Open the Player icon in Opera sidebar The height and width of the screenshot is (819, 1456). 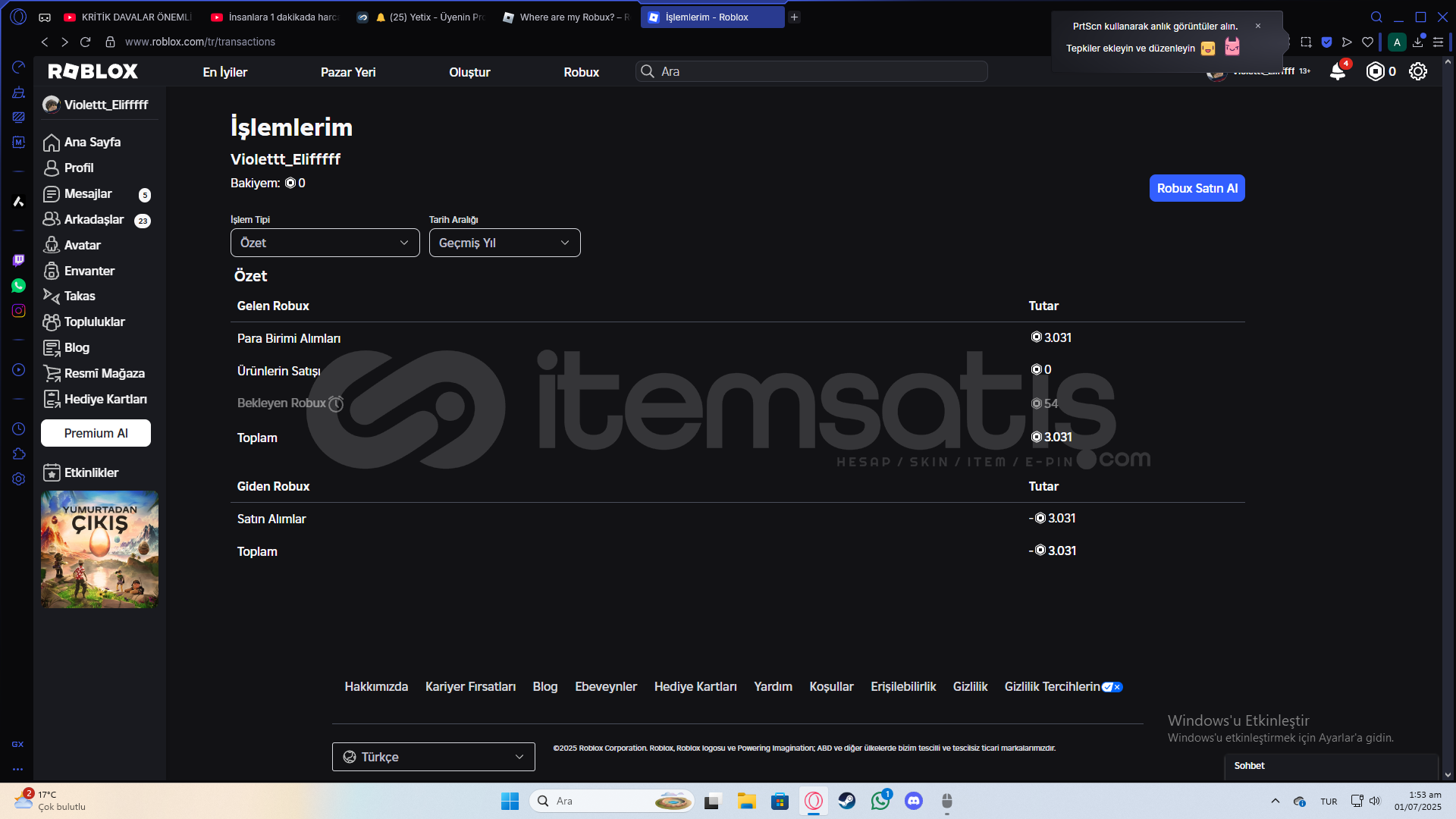coord(18,370)
